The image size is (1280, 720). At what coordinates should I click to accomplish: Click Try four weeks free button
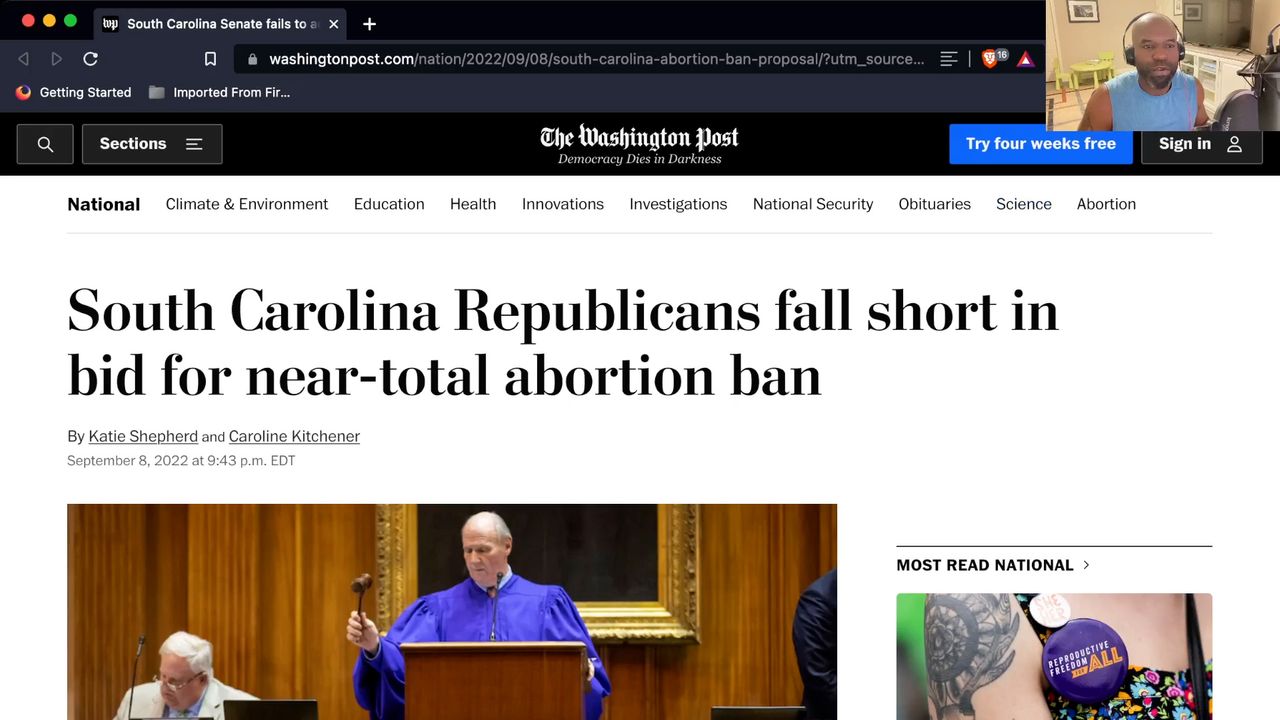coord(1040,144)
